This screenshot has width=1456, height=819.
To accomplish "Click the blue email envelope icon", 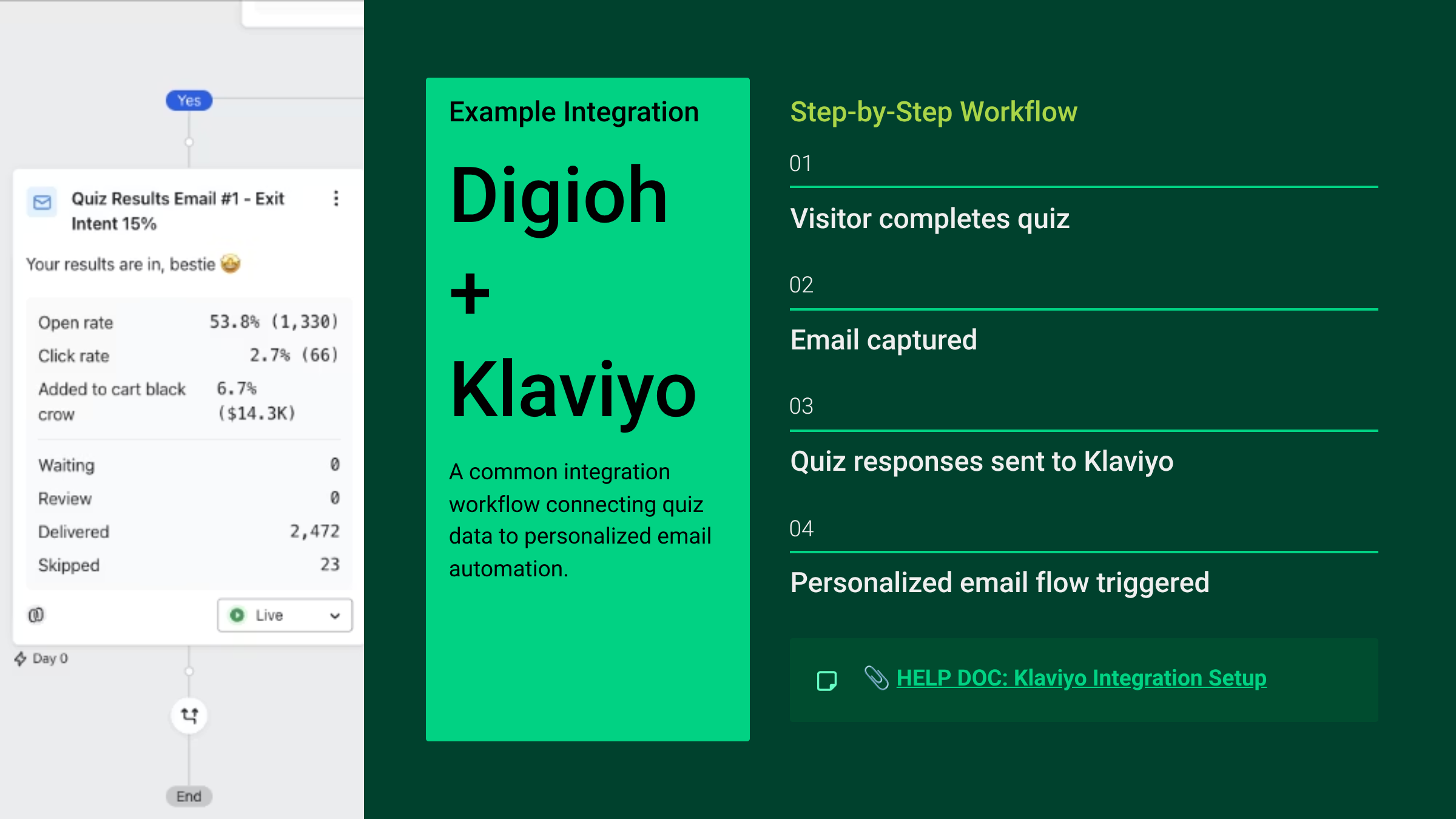I will pos(42,202).
